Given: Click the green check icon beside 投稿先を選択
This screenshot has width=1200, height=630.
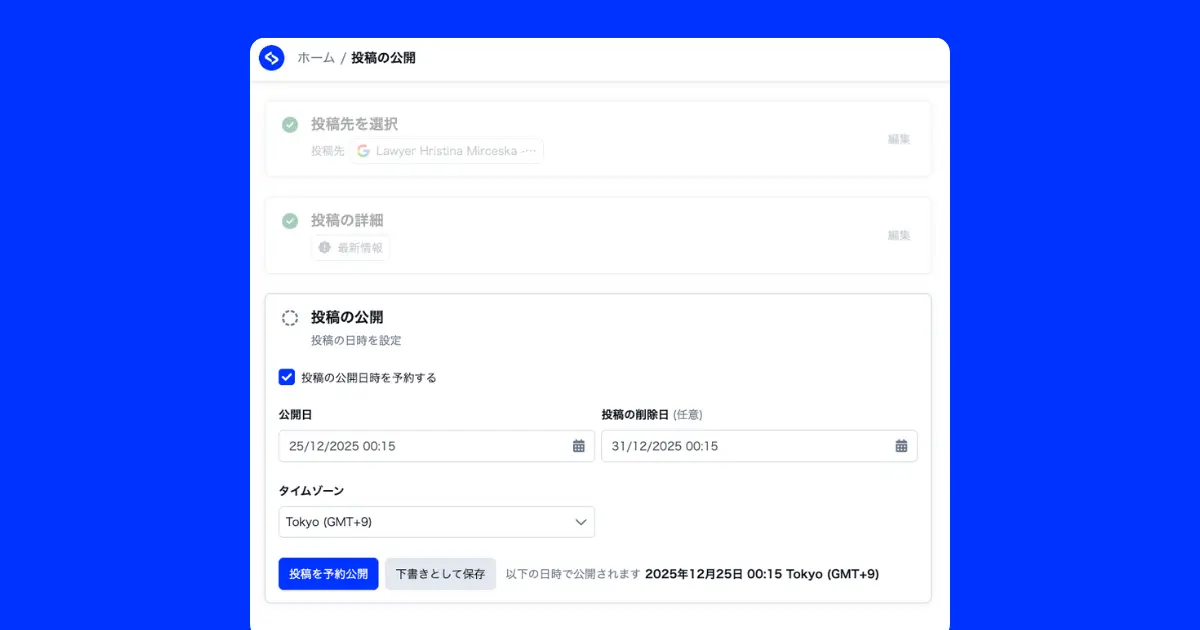Looking at the screenshot, I should 289,125.
